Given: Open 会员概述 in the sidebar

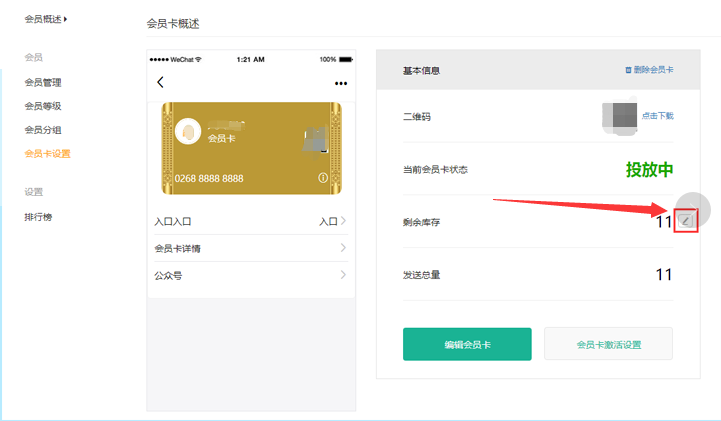Looking at the screenshot, I should point(48,19).
